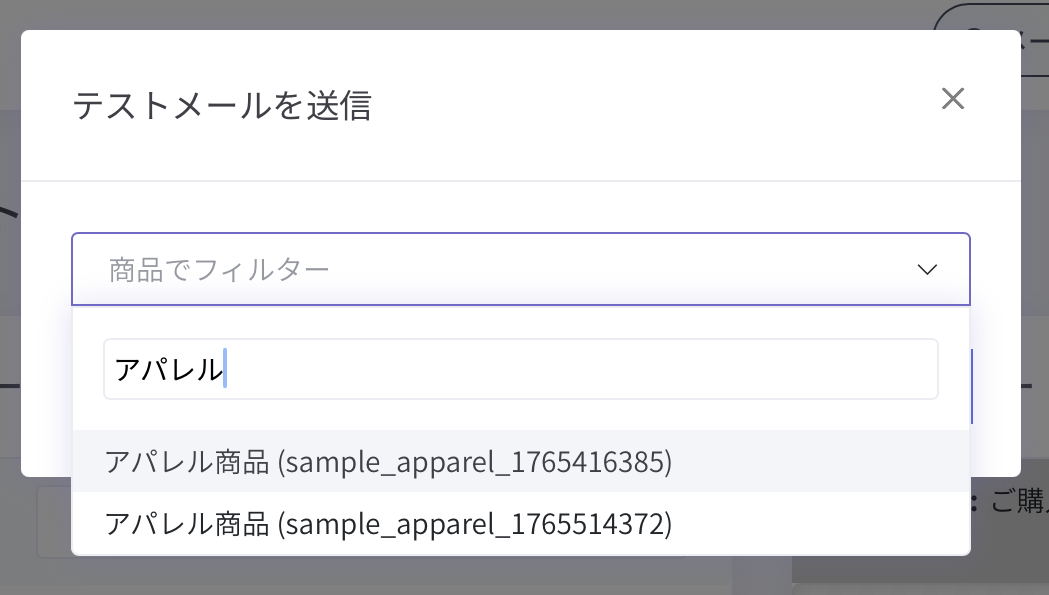Collapse the 商品でフィルター dropdown chevron
The height and width of the screenshot is (595, 1049).
click(x=927, y=269)
